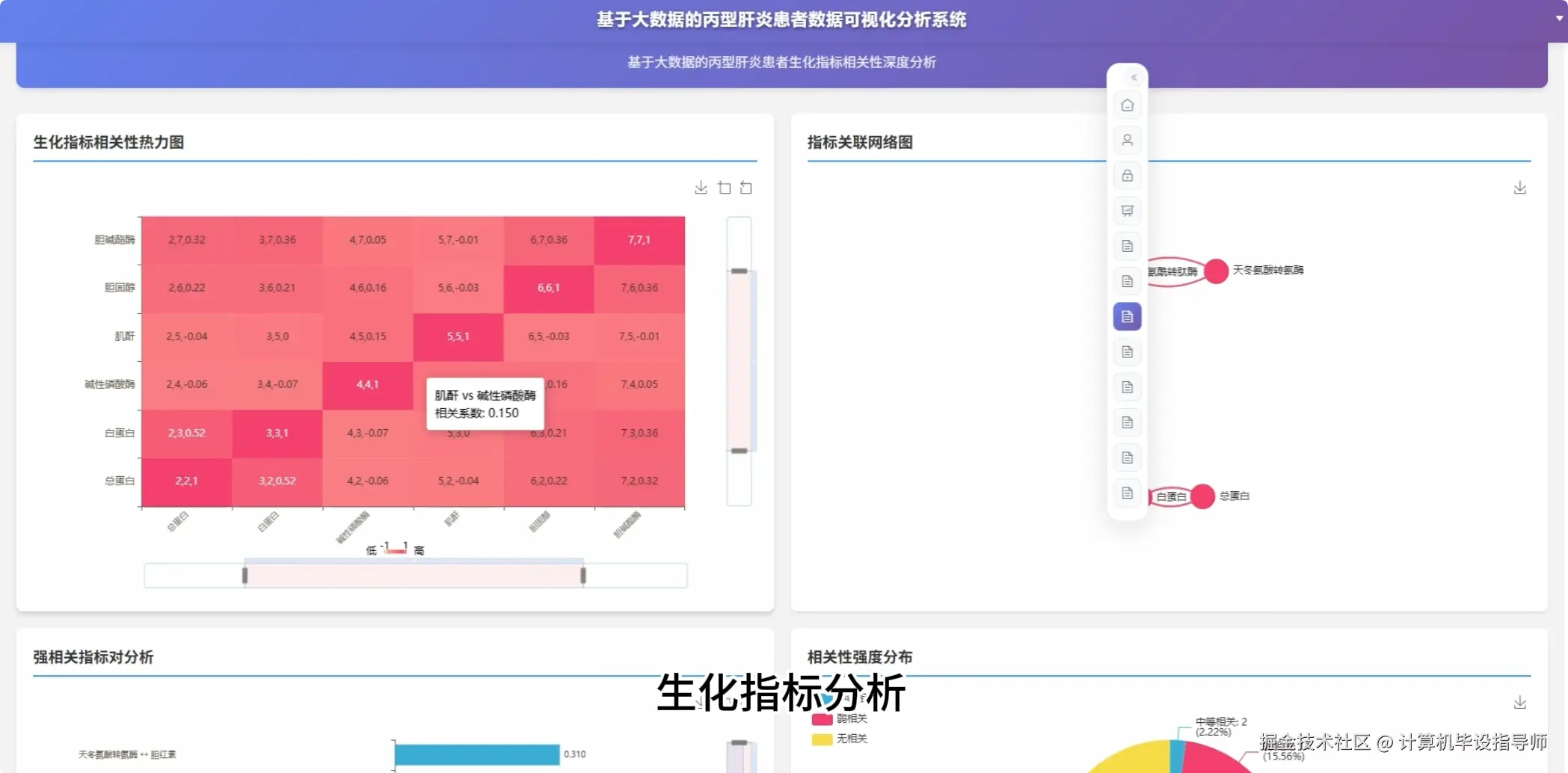Screen dimensions: 1568x773
Task: Download the 指标关联网络图 chart image
Action: coord(1520,188)
